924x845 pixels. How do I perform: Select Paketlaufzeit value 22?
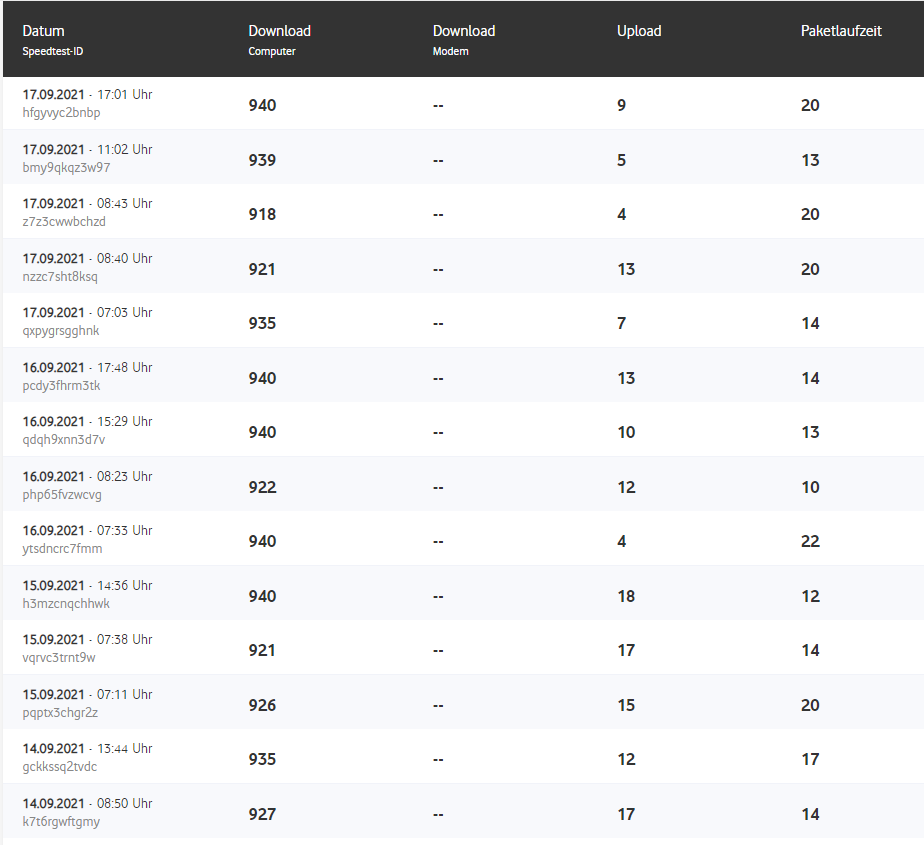coord(810,541)
